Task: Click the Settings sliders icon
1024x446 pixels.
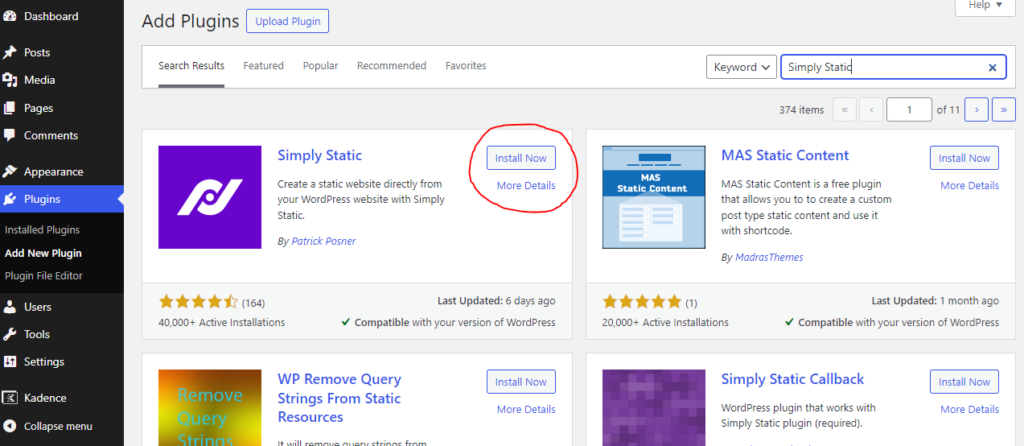Action: [x=9, y=361]
